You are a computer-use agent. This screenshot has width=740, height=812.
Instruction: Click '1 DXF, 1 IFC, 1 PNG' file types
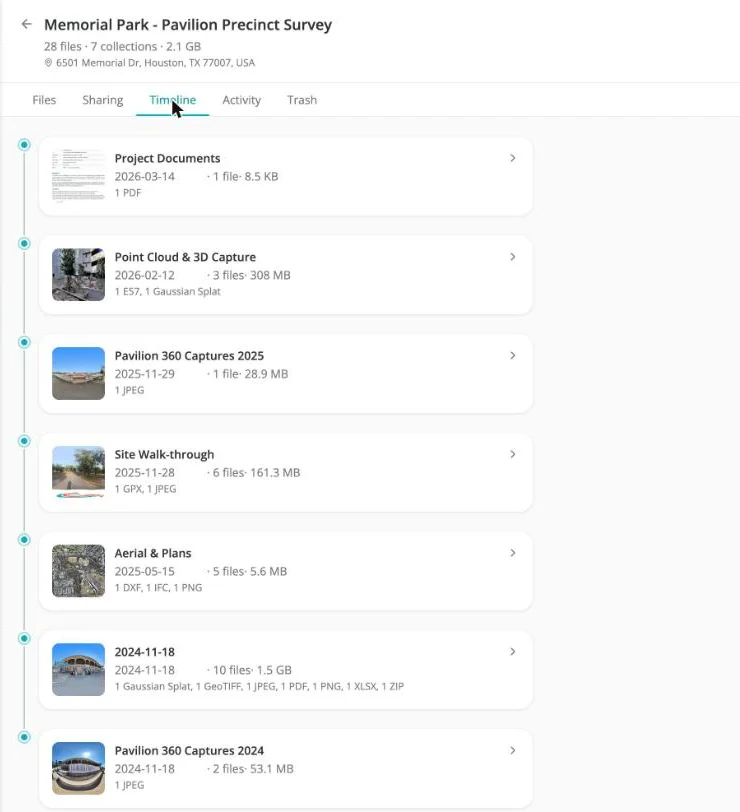[158, 588]
